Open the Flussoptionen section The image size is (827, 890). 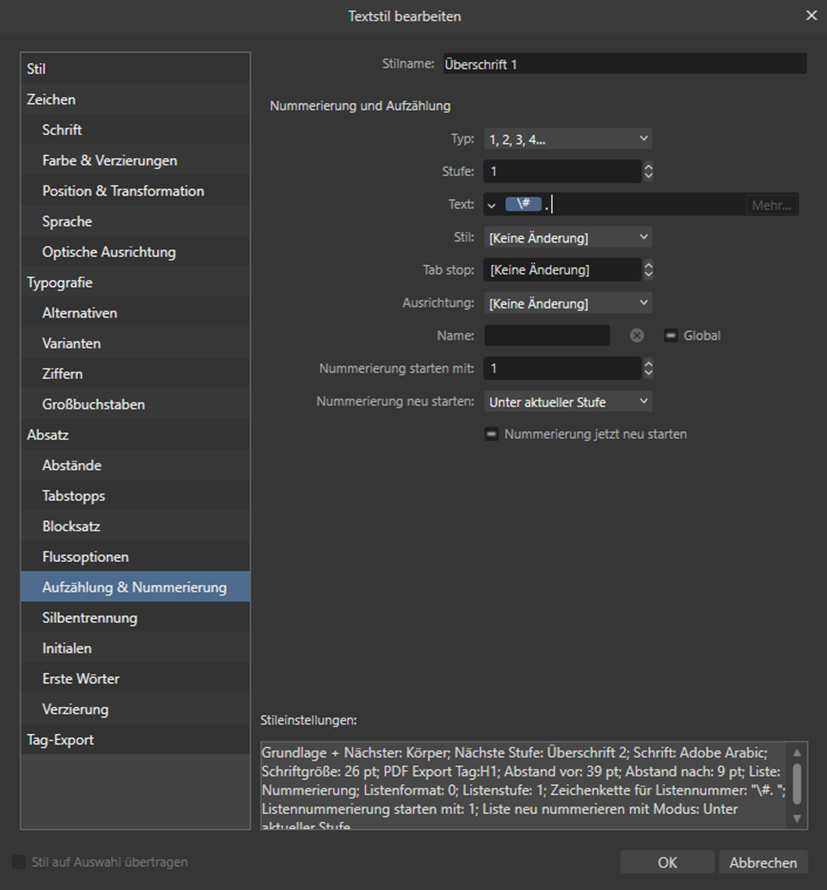(136, 557)
